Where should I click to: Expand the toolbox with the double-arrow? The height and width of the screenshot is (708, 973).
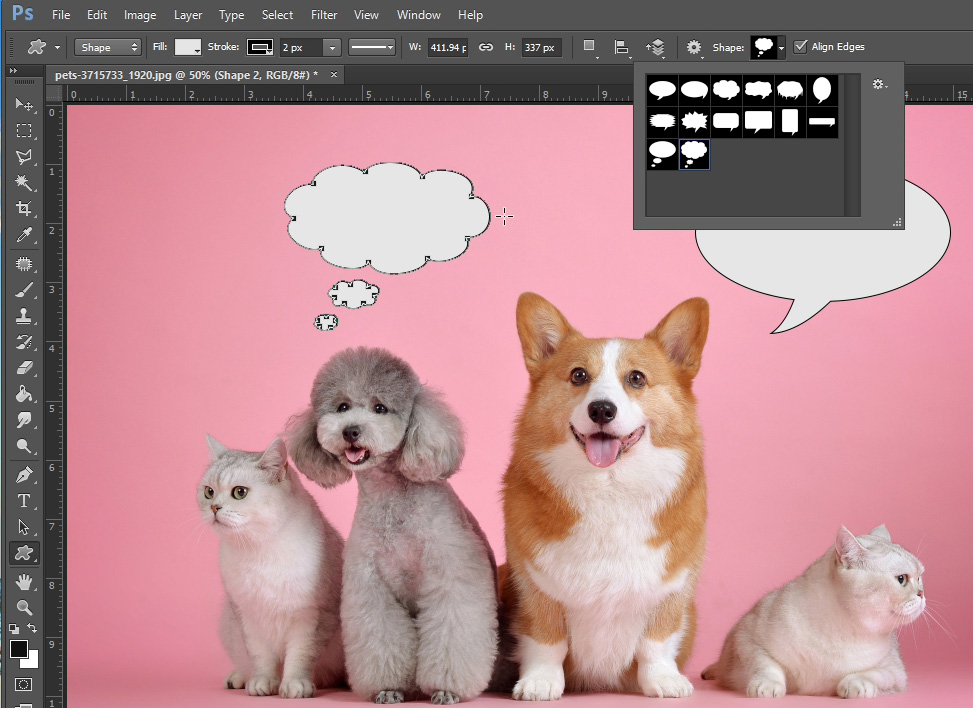13,71
